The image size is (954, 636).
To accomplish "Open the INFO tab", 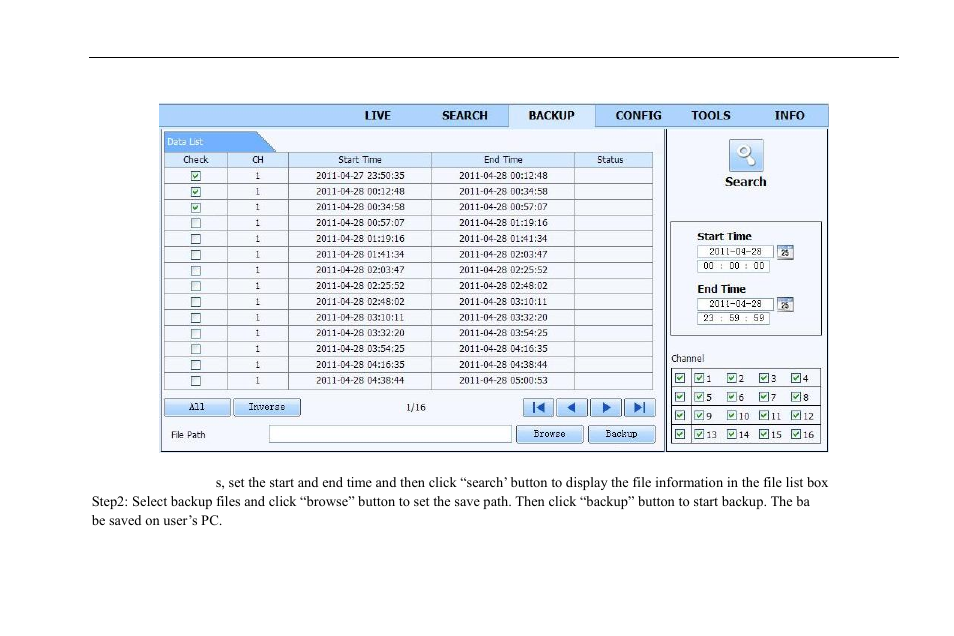I will (789, 116).
